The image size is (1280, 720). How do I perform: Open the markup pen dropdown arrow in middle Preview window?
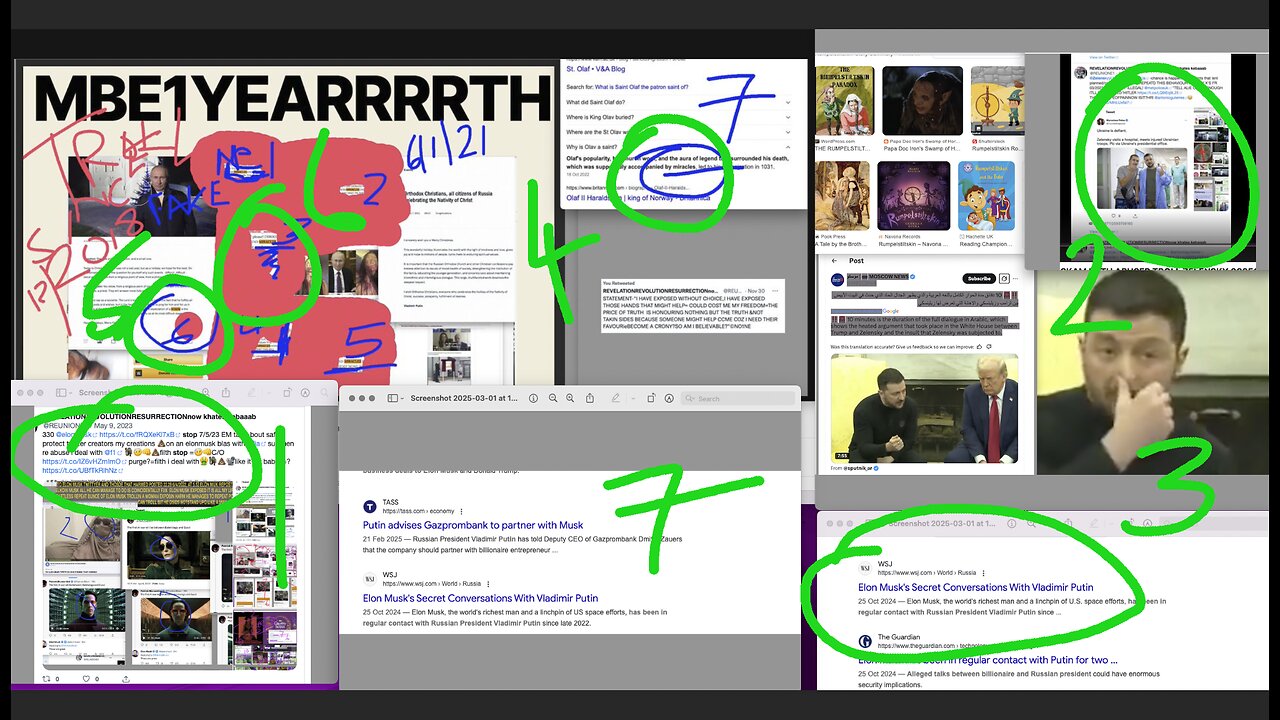click(x=633, y=399)
